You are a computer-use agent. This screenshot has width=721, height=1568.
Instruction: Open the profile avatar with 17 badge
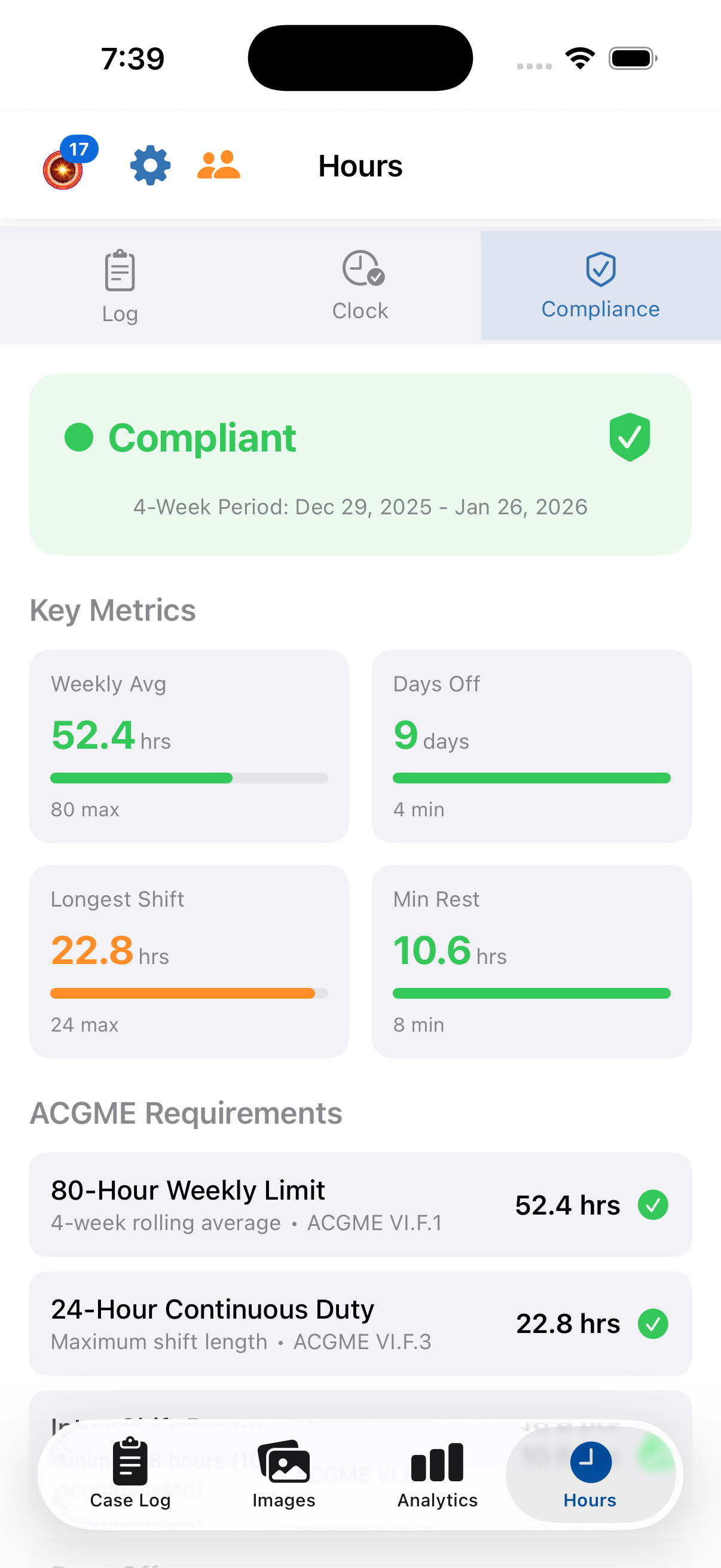[63, 169]
